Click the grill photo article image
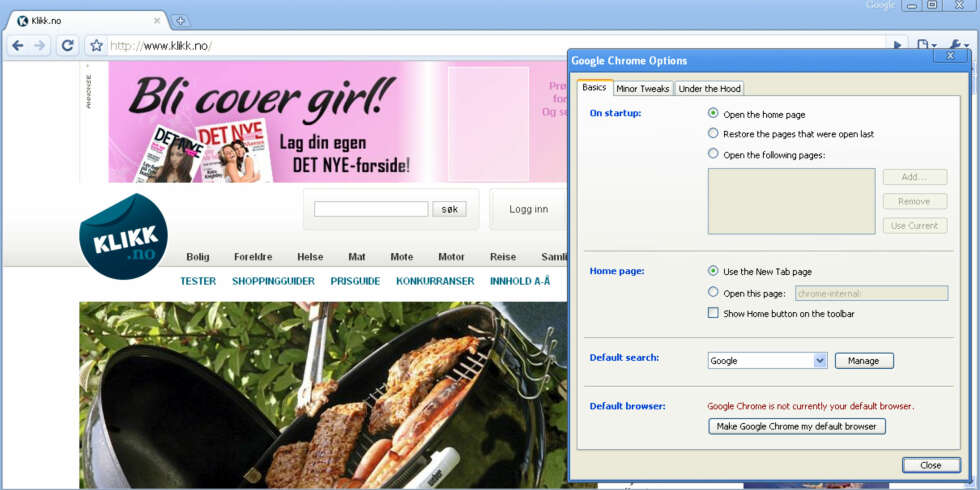The height and width of the screenshot is (490, 980). 323,395
